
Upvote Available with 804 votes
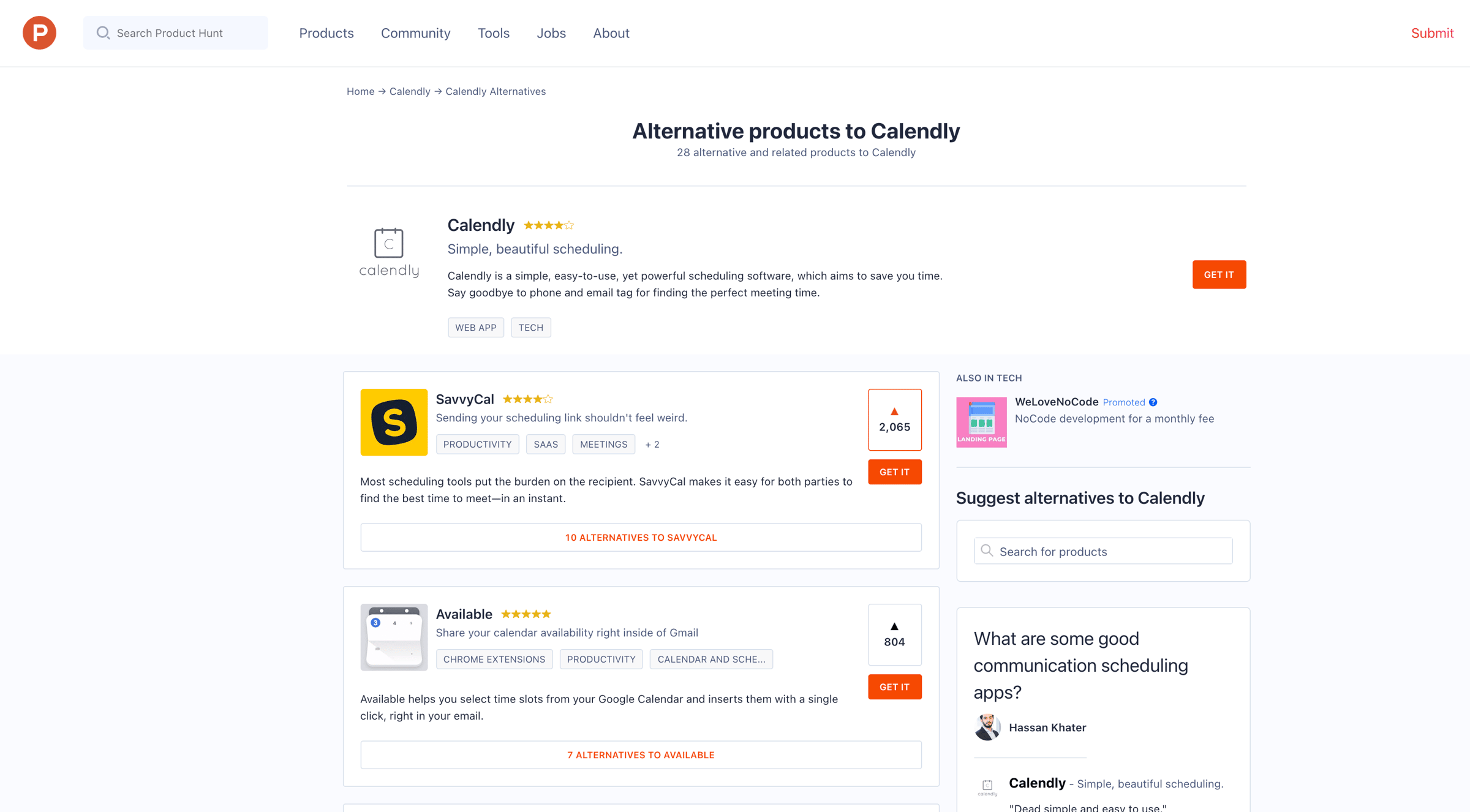click(x=894, y=634)
